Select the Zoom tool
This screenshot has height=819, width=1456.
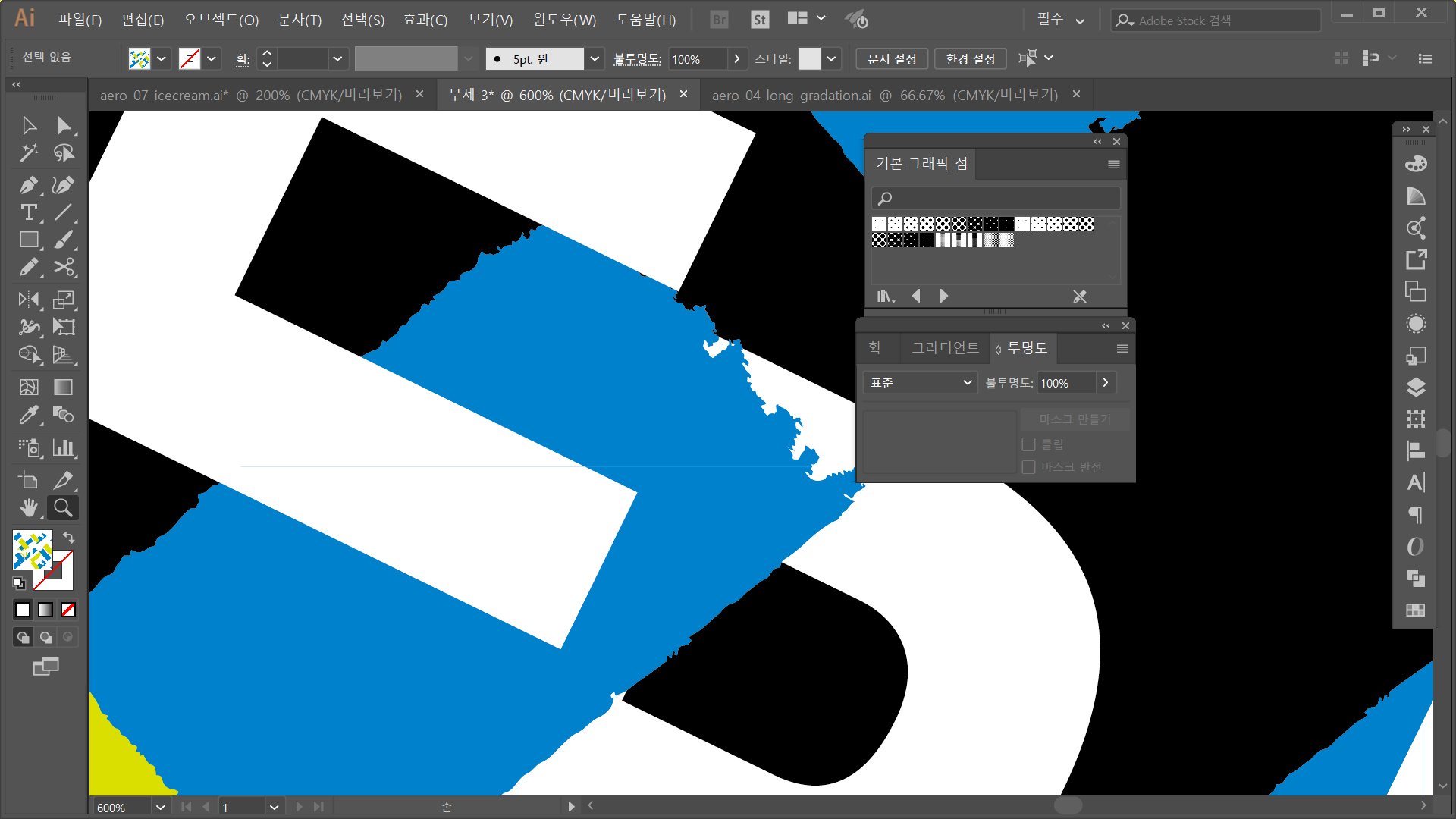[64, 507]
